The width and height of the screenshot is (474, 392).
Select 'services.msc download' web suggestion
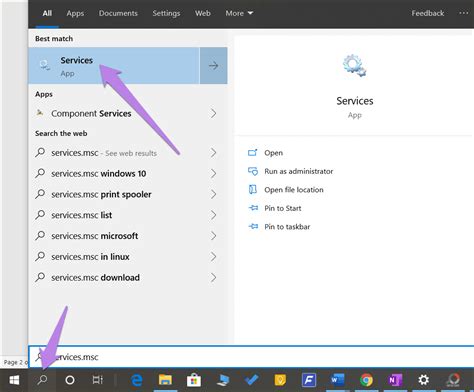tap(95, 278)
